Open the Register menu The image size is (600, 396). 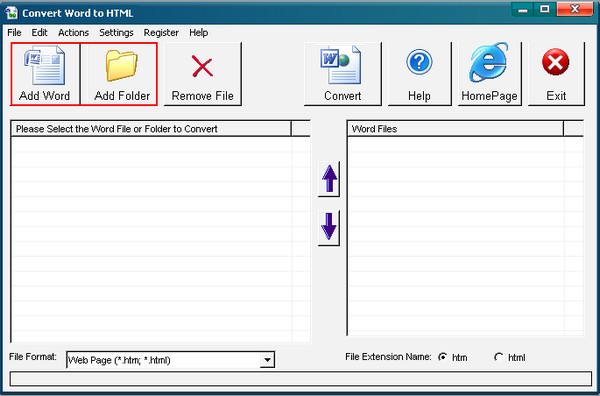point(161,33)
